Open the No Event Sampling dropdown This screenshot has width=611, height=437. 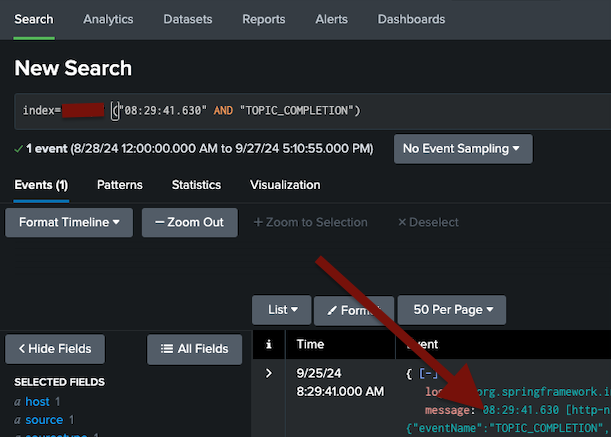coord(462,149)
